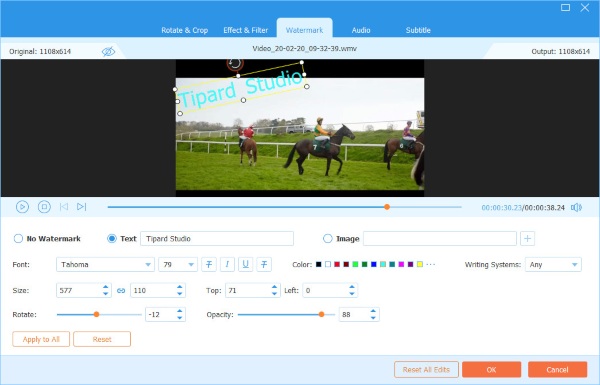Add watermark image with plus button

point(527,238)
